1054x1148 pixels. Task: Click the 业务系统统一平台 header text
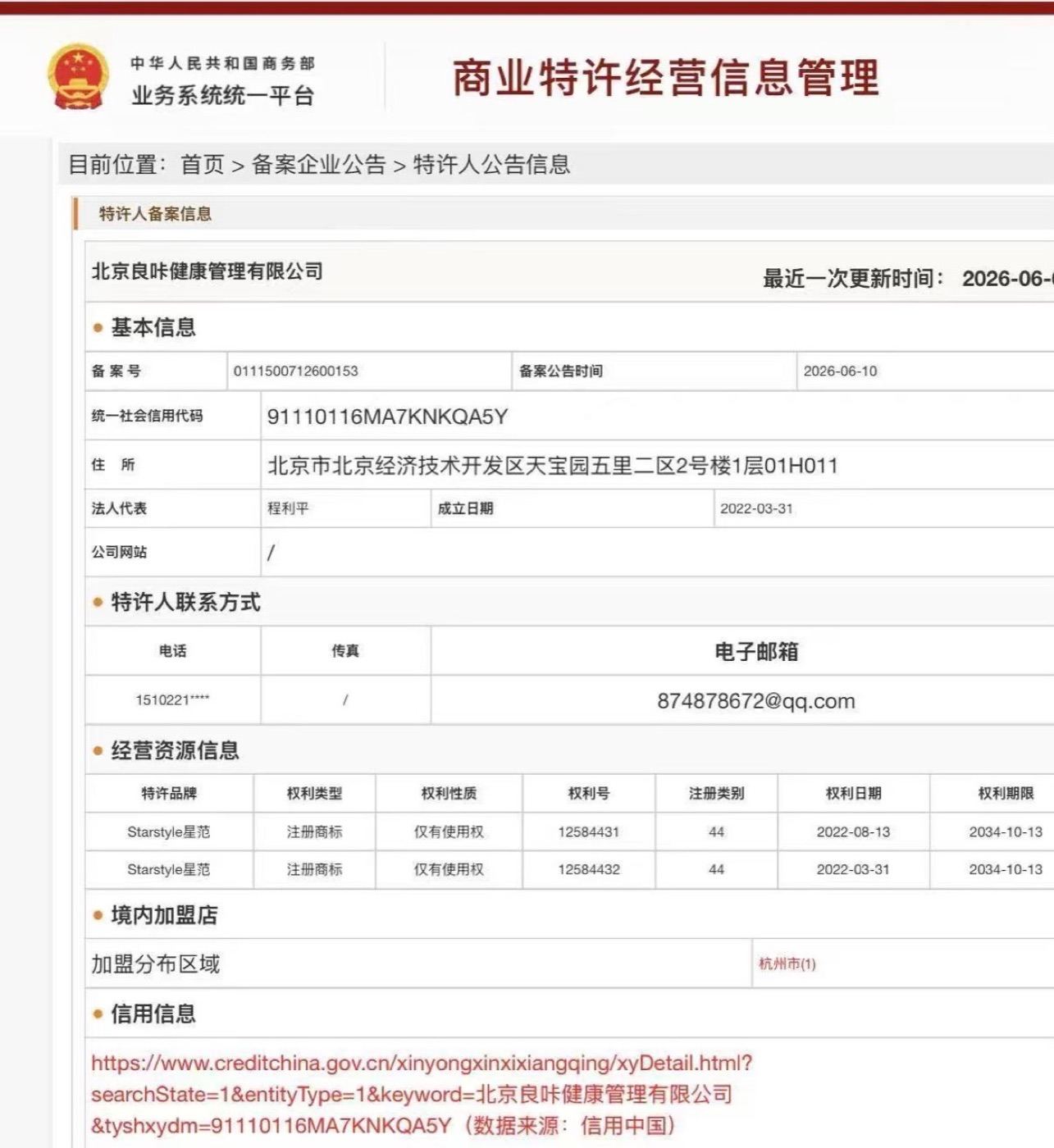[223, 96]
